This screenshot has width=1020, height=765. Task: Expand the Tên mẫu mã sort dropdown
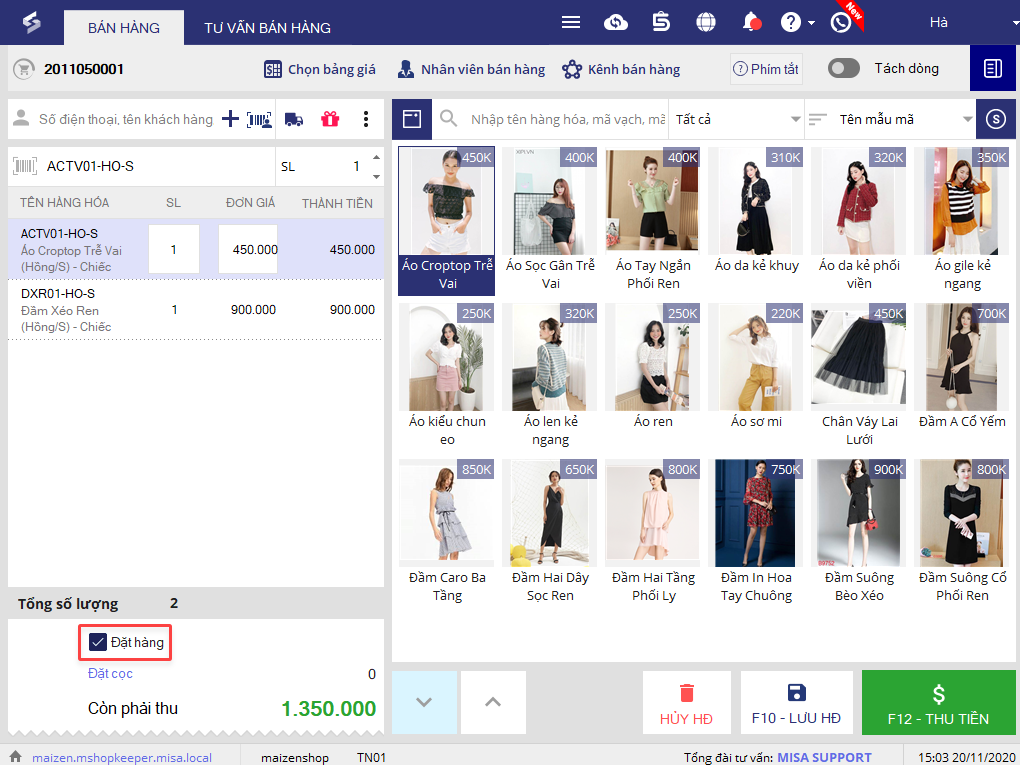[890, 119]
